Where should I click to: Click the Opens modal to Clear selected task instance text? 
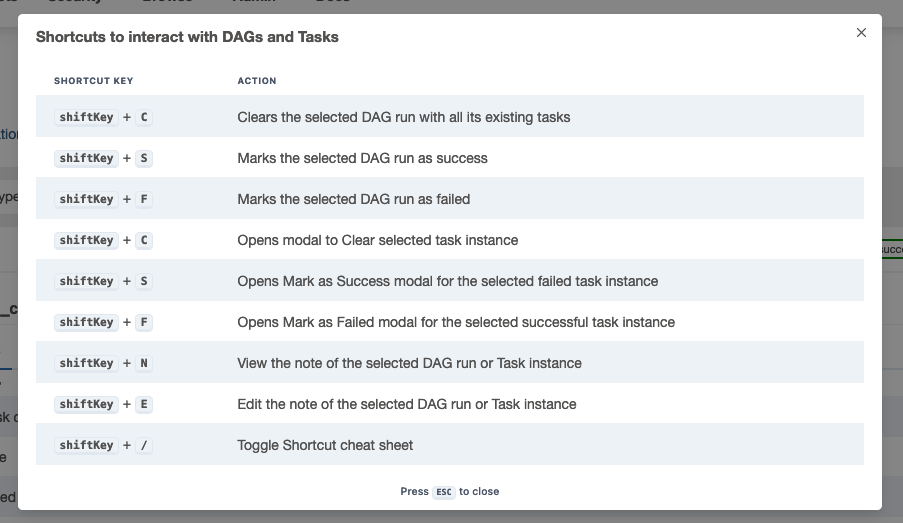pos(378,240)
